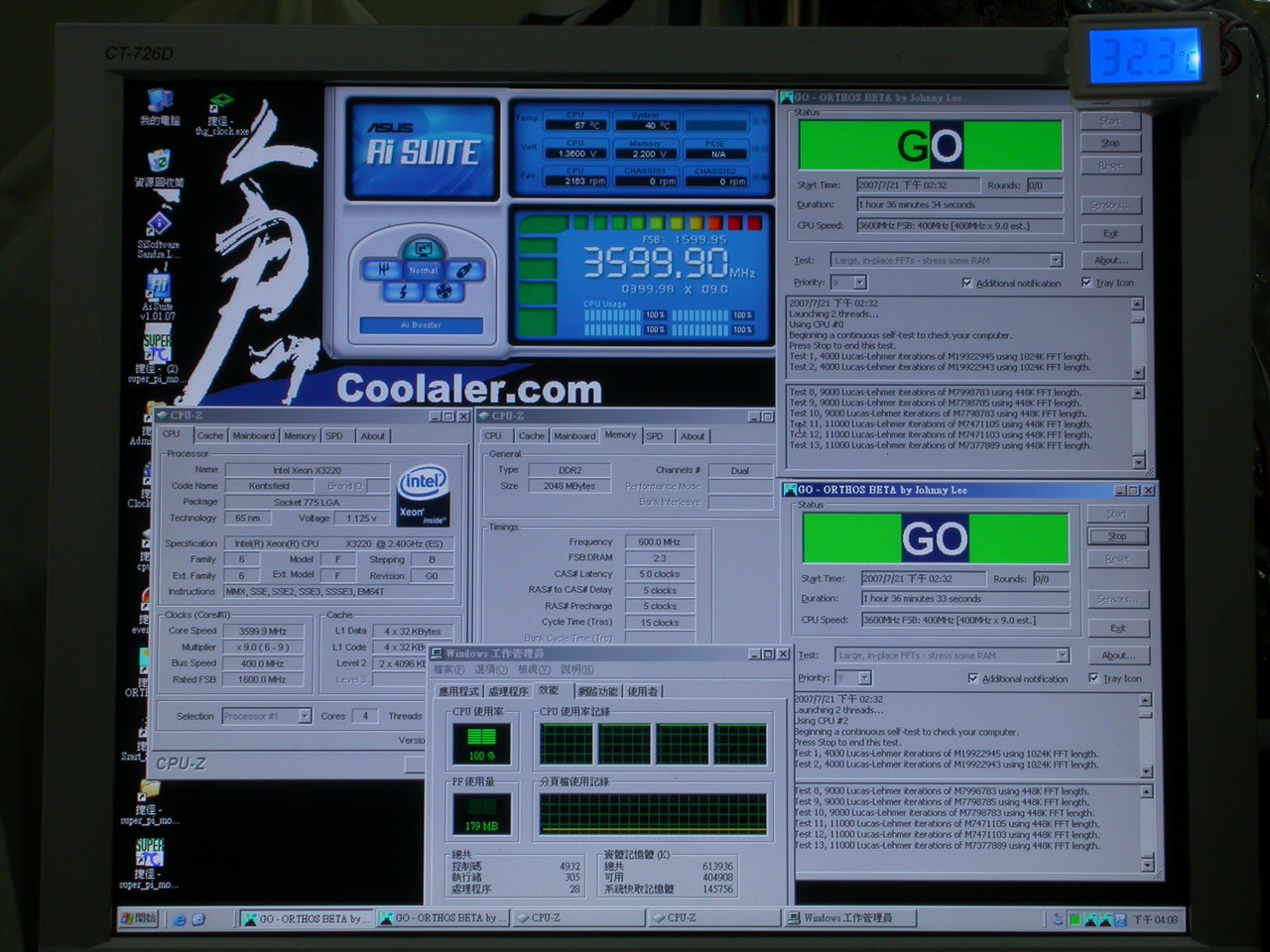This screenshot has width=1270, height=952.
Task: Click Stop in upper ORTHOS window
Action: [x=1109, y=144]
